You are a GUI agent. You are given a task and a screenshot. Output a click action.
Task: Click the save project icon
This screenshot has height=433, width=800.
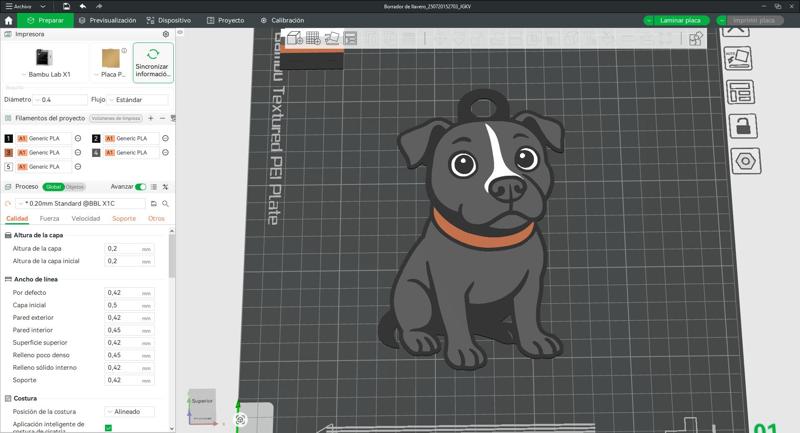coord(66,6)
